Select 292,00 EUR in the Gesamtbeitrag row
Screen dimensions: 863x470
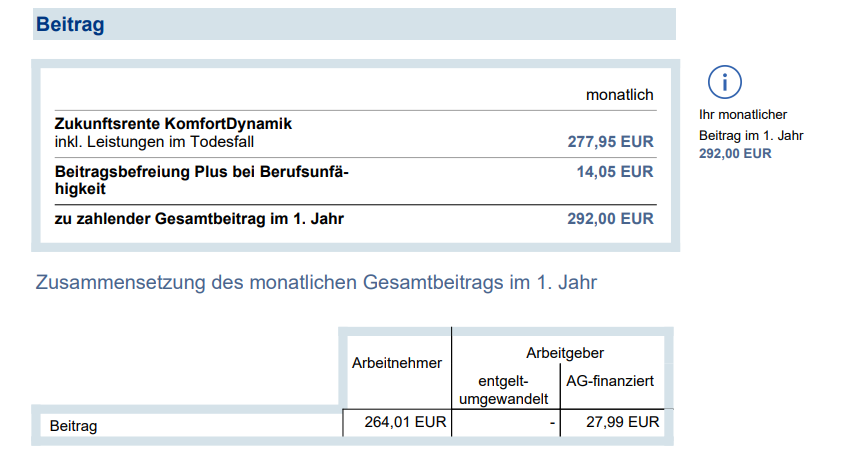pyautogui.click(x=610, y=218)
